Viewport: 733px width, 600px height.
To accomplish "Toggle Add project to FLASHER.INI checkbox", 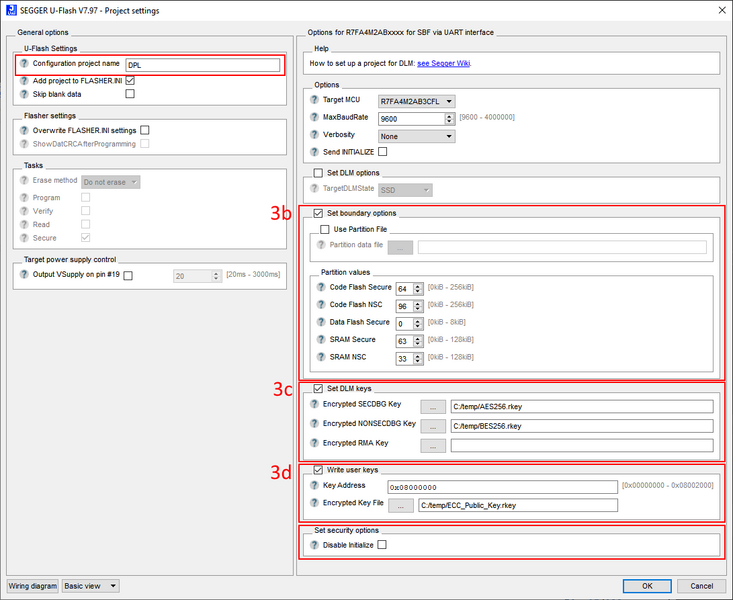I will (130, 80).
